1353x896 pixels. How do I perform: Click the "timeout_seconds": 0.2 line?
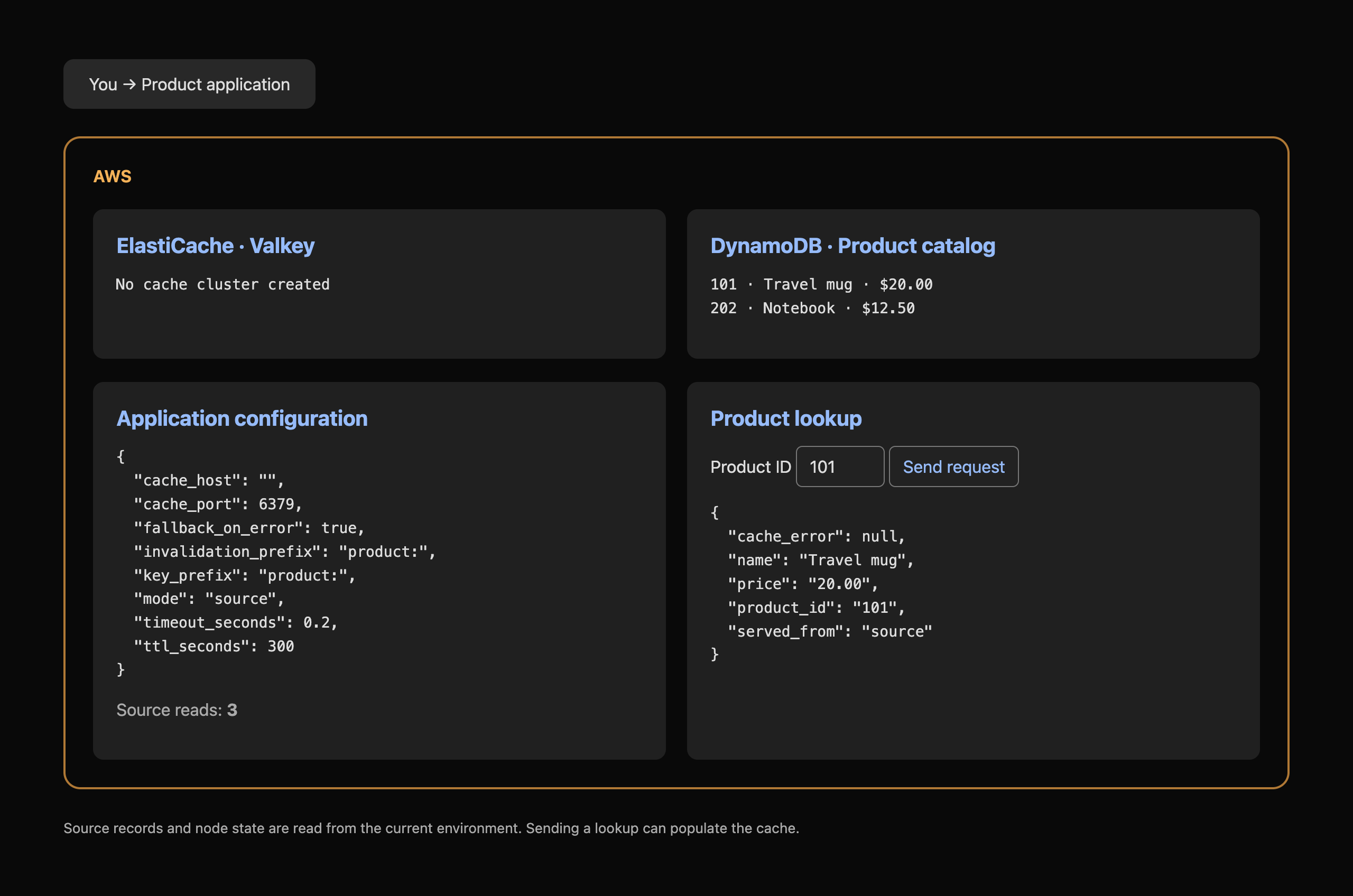pos(236,622)
